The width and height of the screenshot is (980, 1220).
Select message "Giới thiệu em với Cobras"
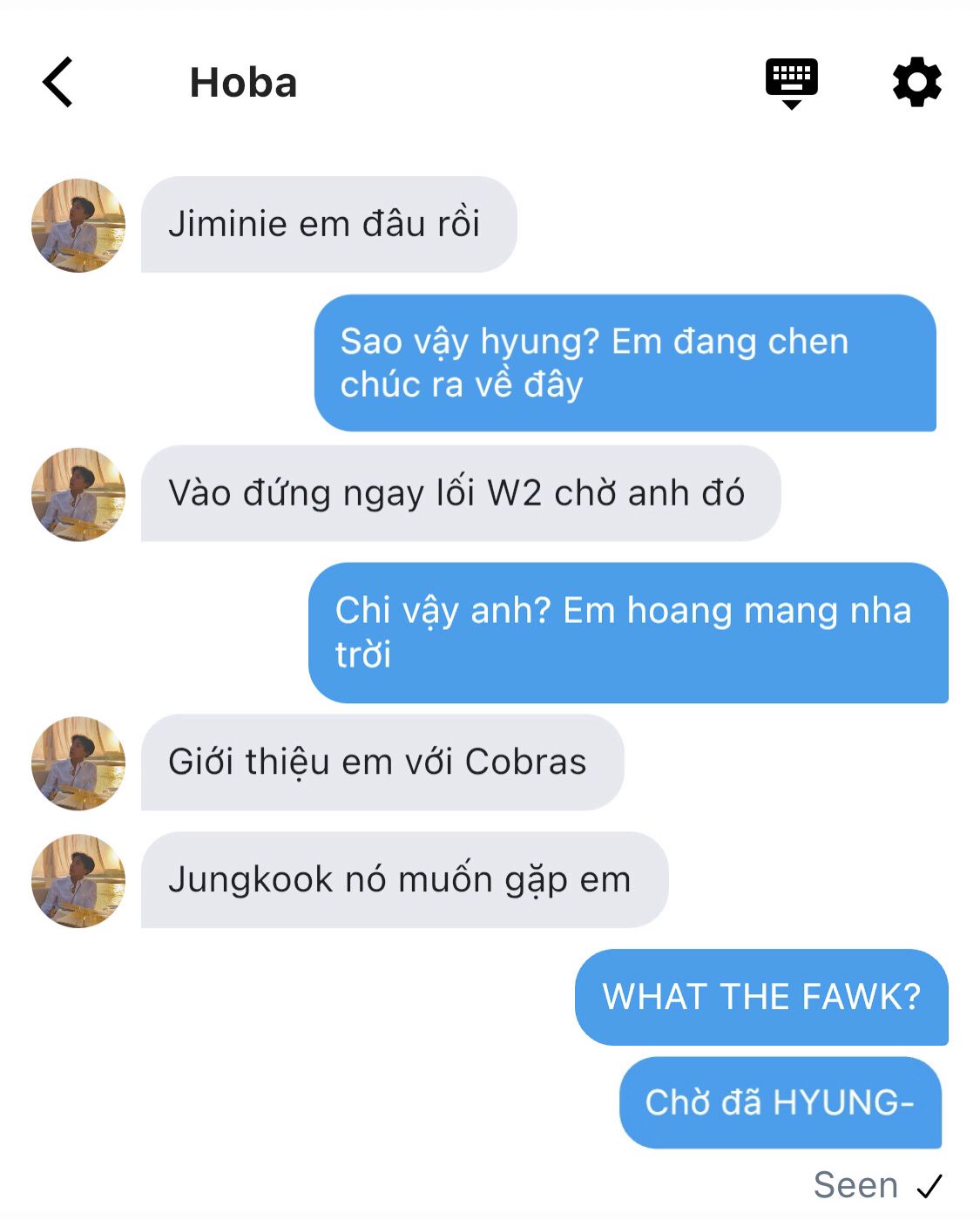pos(382,762)
